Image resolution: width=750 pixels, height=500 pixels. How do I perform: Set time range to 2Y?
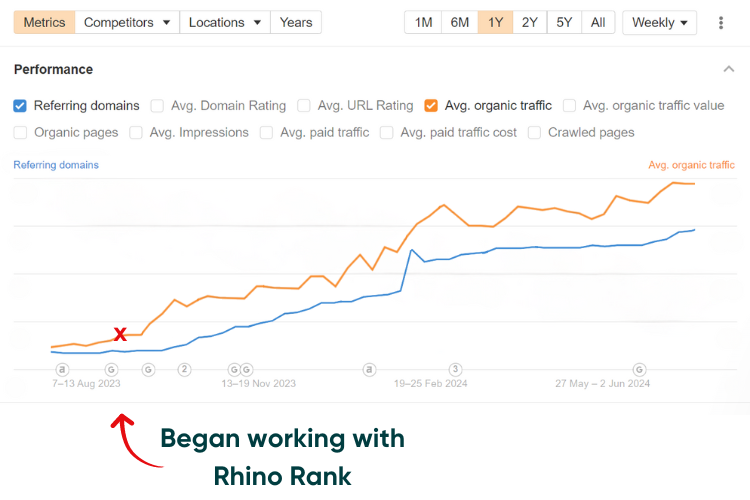point(529,22)
